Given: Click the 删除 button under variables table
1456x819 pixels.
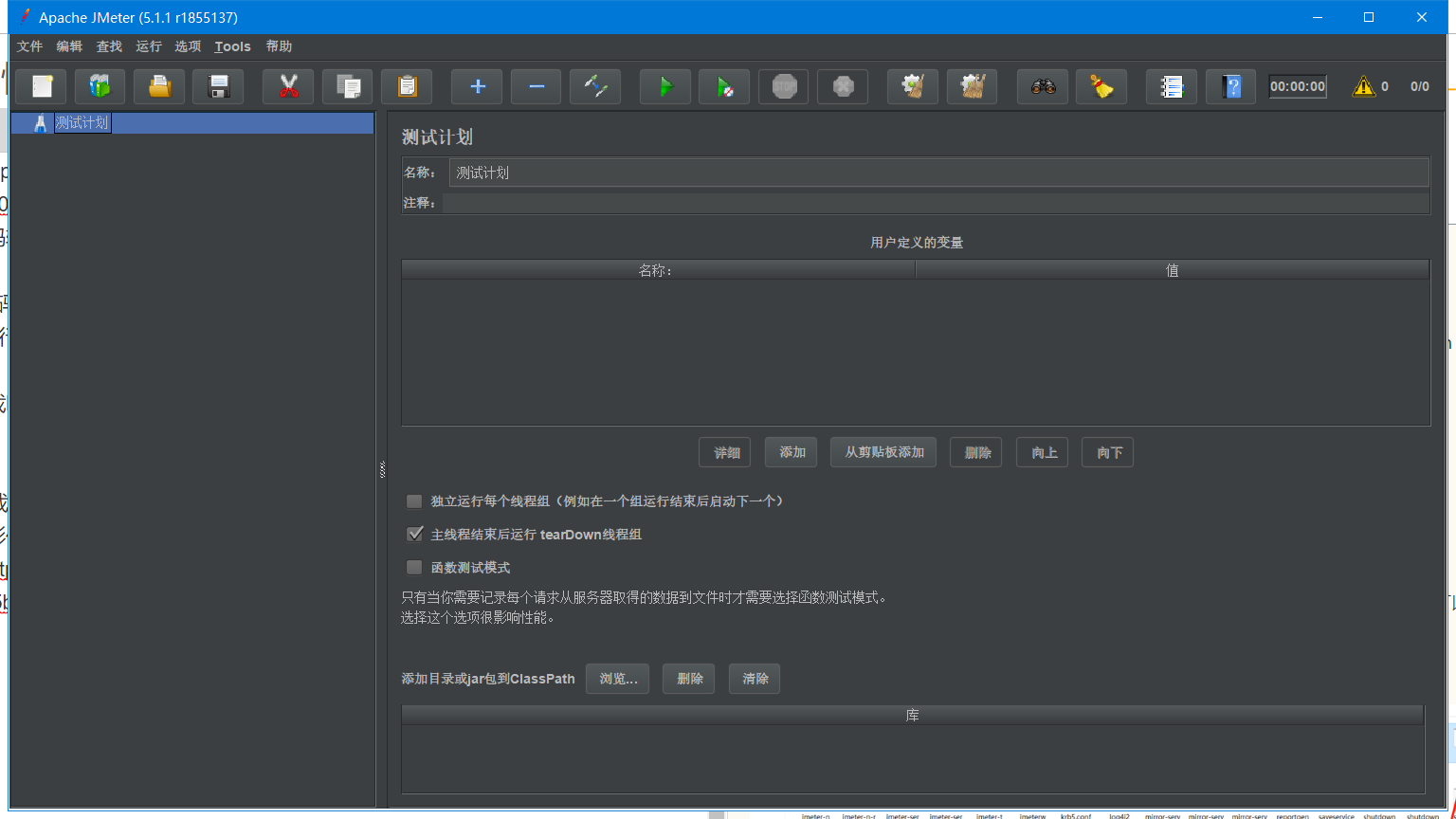Looking at the screenshot, I should point(976,452).
